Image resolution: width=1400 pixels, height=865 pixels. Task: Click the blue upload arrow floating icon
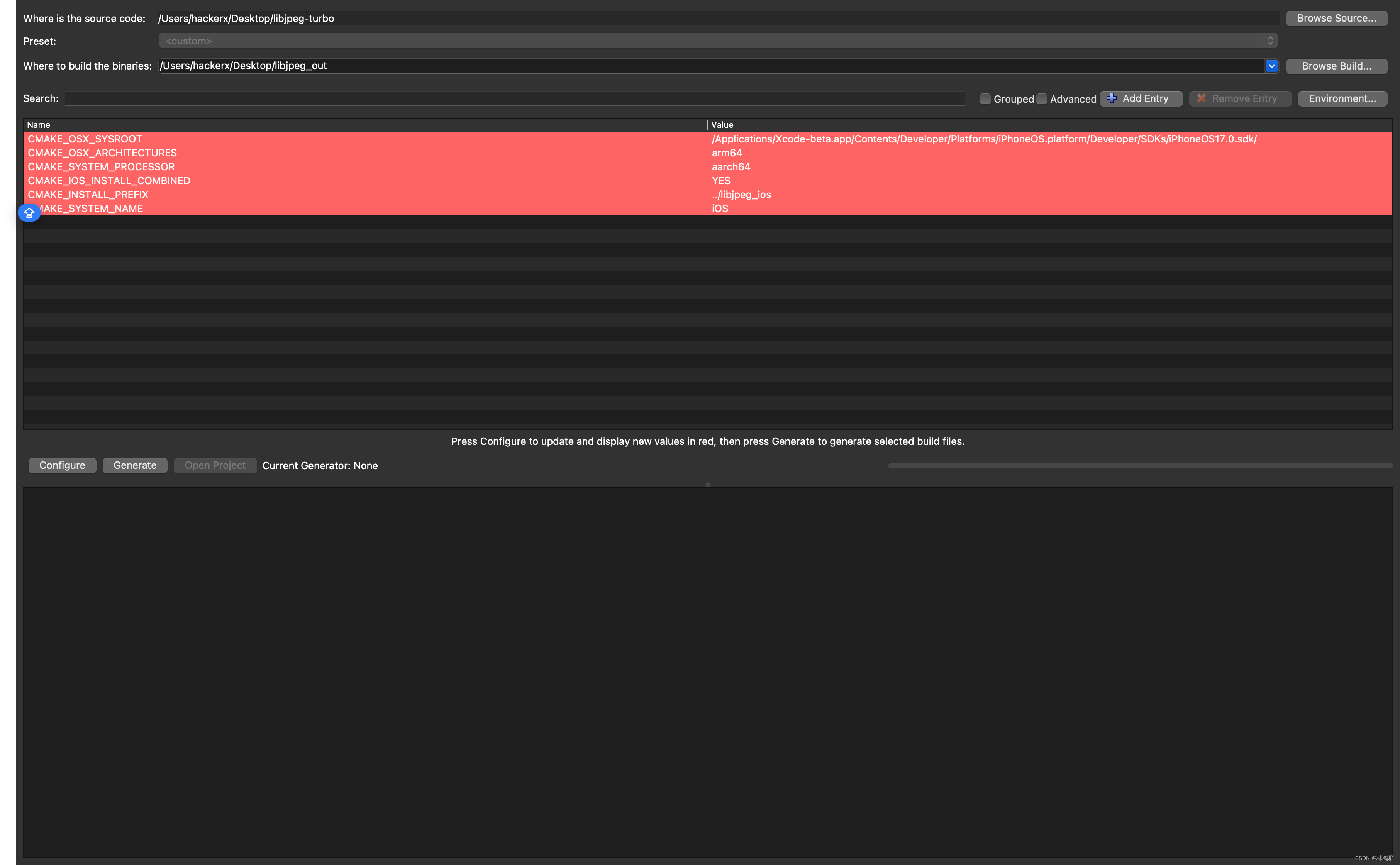29,213
